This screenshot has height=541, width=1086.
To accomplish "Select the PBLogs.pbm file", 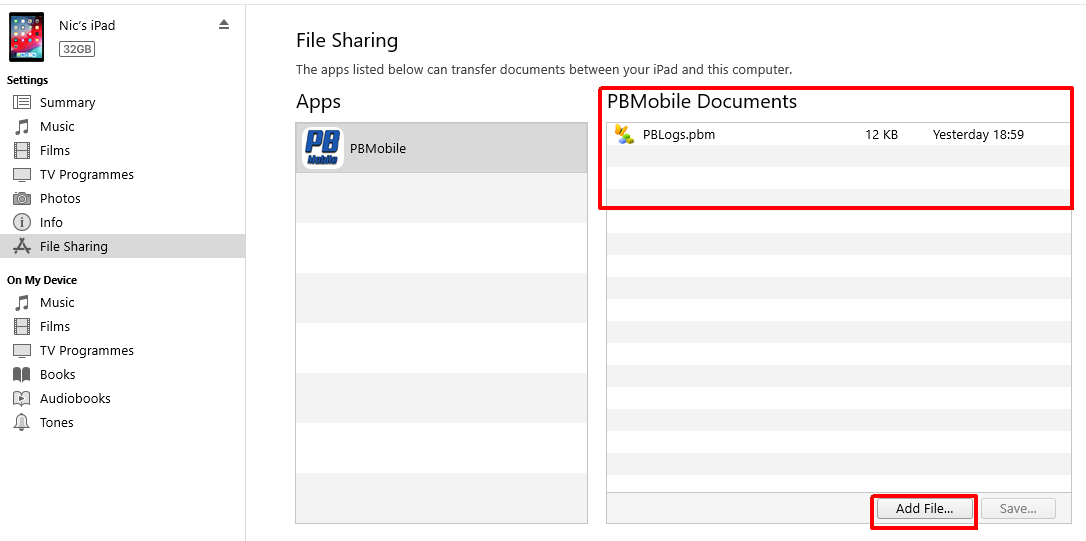I will tap(678, 134).
